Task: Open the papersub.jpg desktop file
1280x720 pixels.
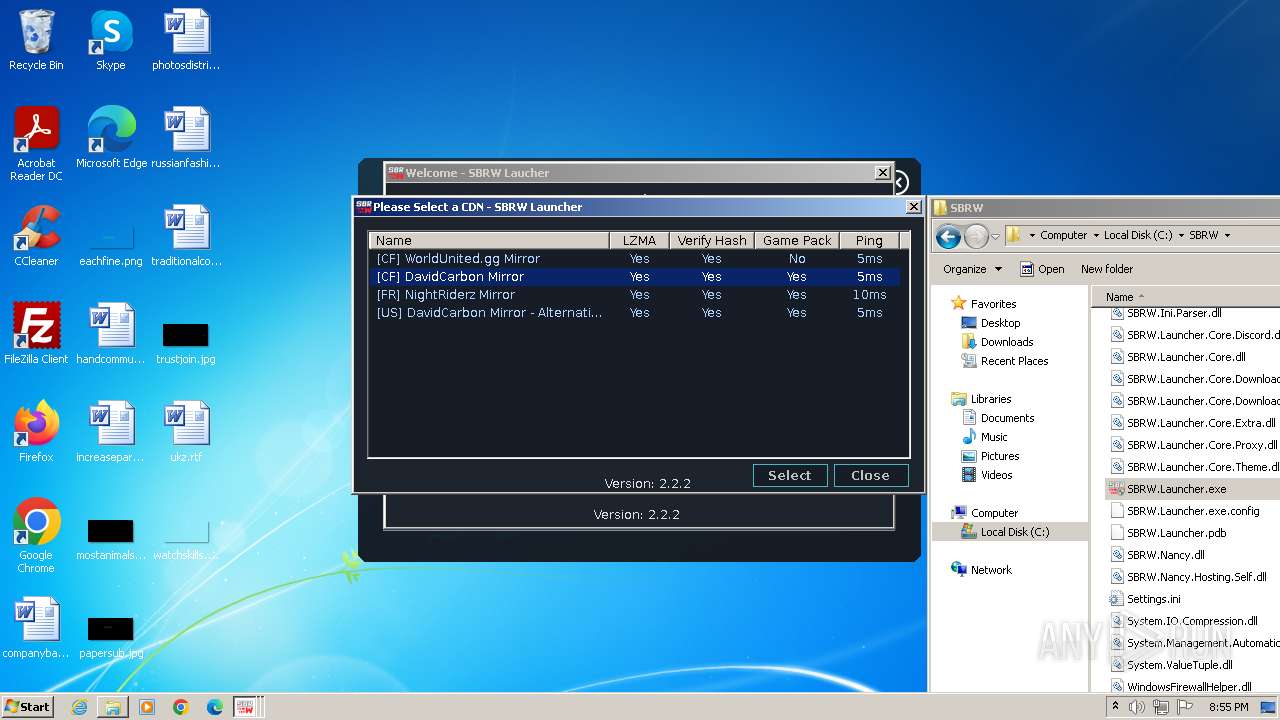Action: click(x=111, y=635)
